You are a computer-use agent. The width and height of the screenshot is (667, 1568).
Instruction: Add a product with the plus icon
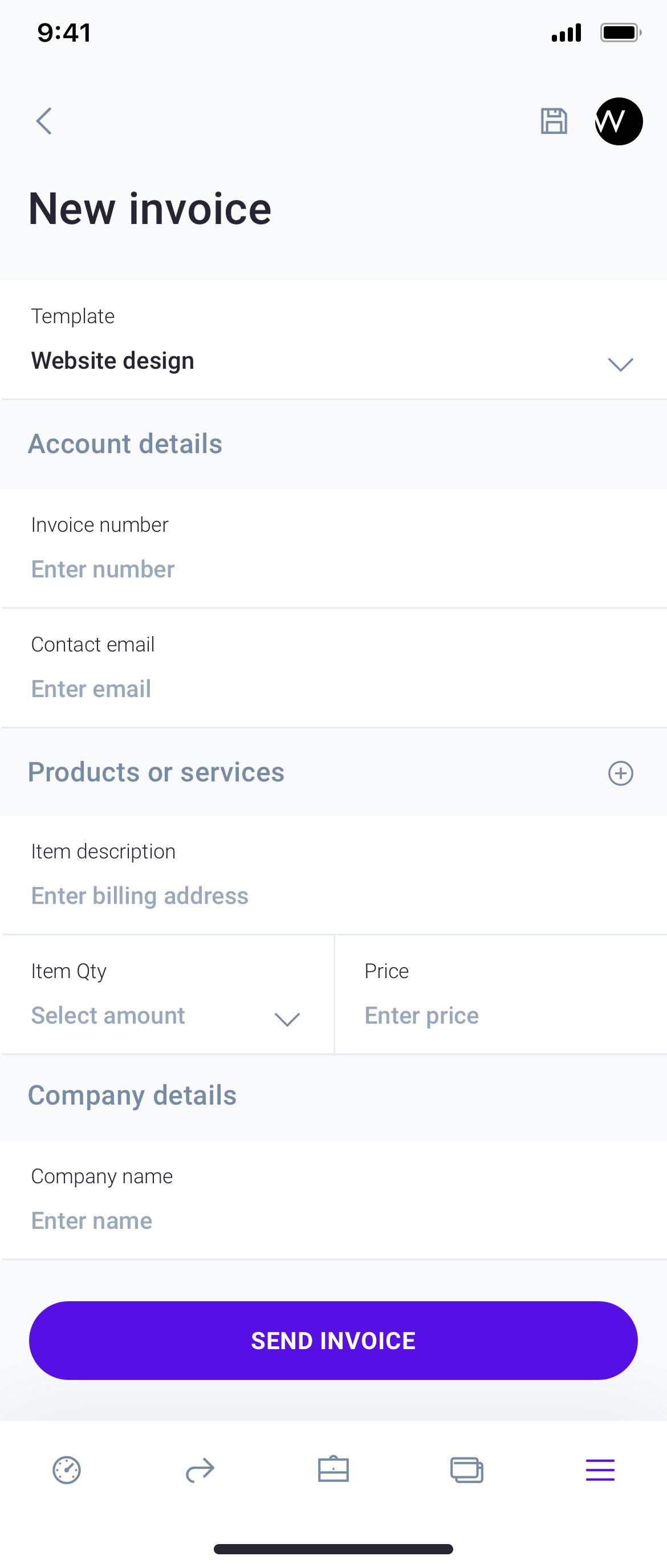point(620,773)
